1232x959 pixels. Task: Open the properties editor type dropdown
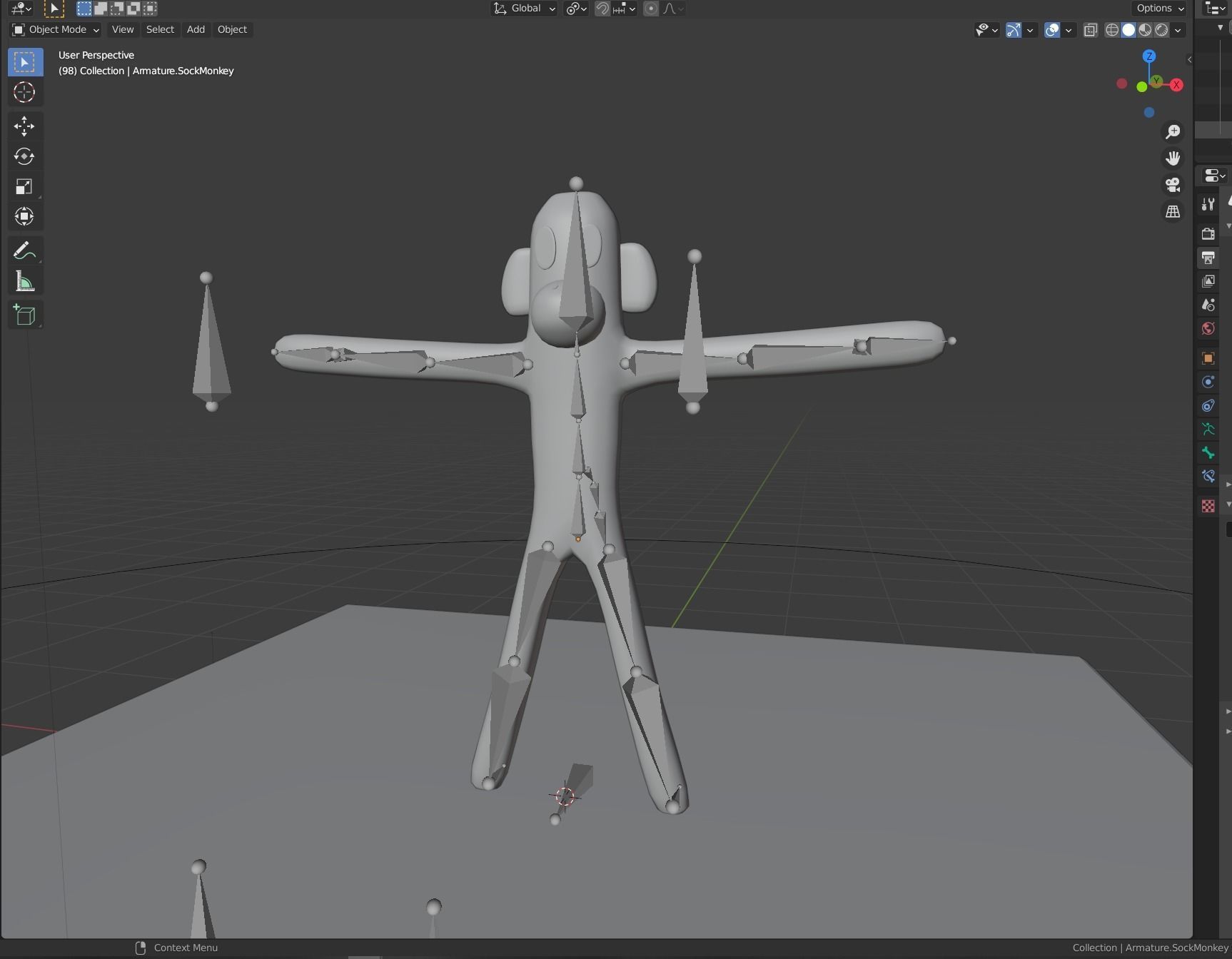pyautogui.click(x=1214, y=176)
